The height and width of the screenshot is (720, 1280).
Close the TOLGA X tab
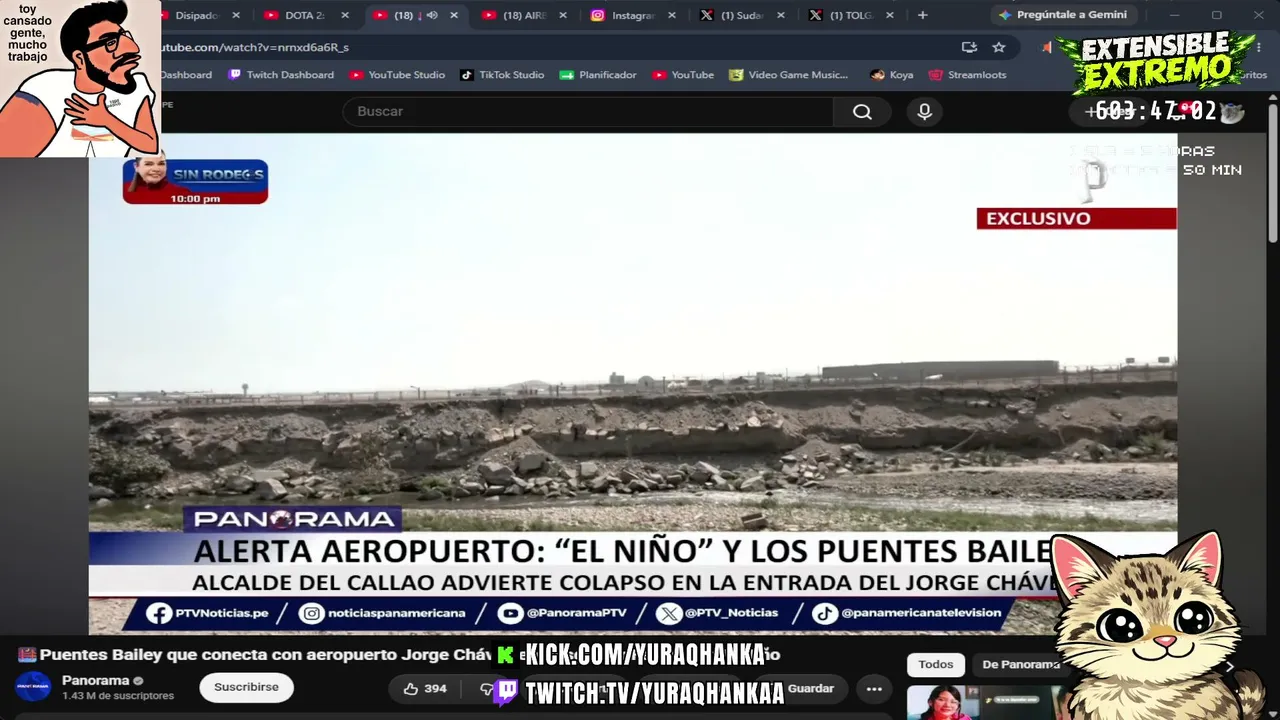[x=889, y=15]
